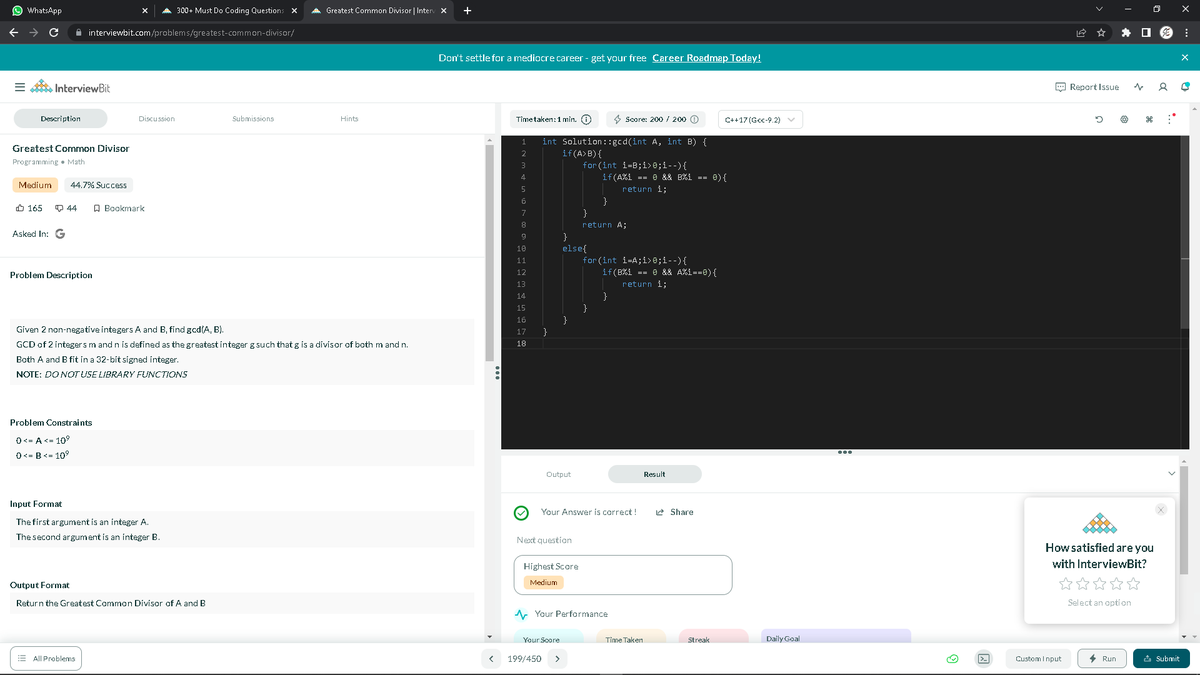Reload the page in browser
1200x675 pixels.
click(x=52, y=33)
